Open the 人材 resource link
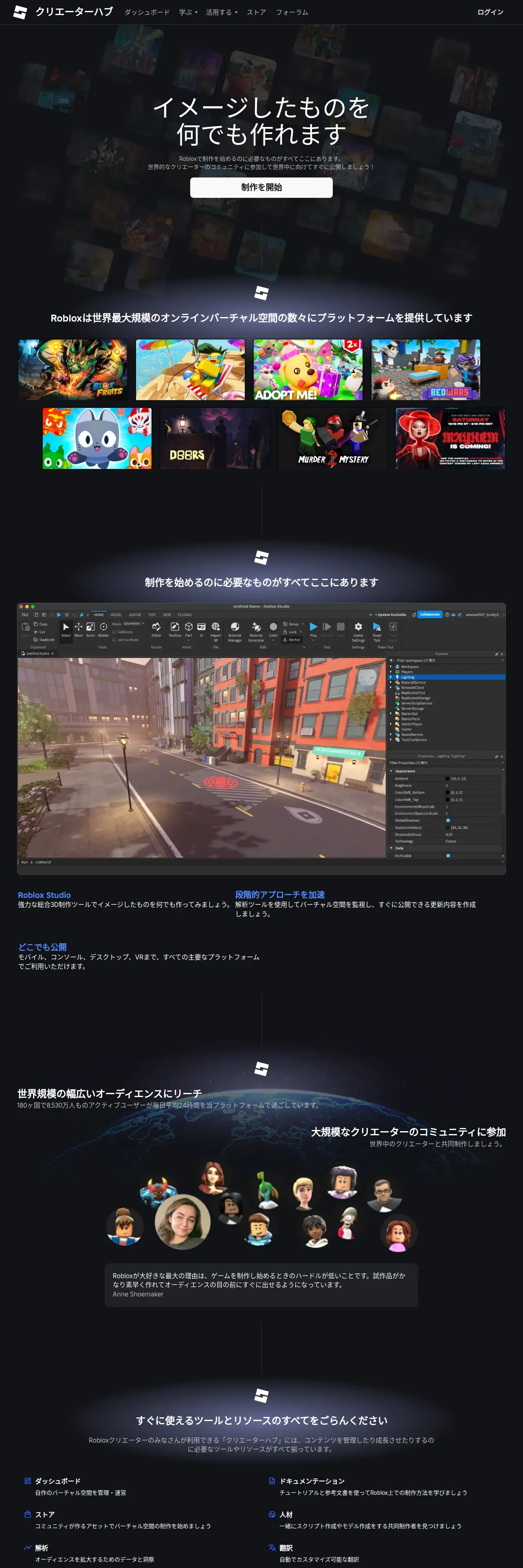Viewport: 523px width, 1568px height. (x=286, y=1514)
